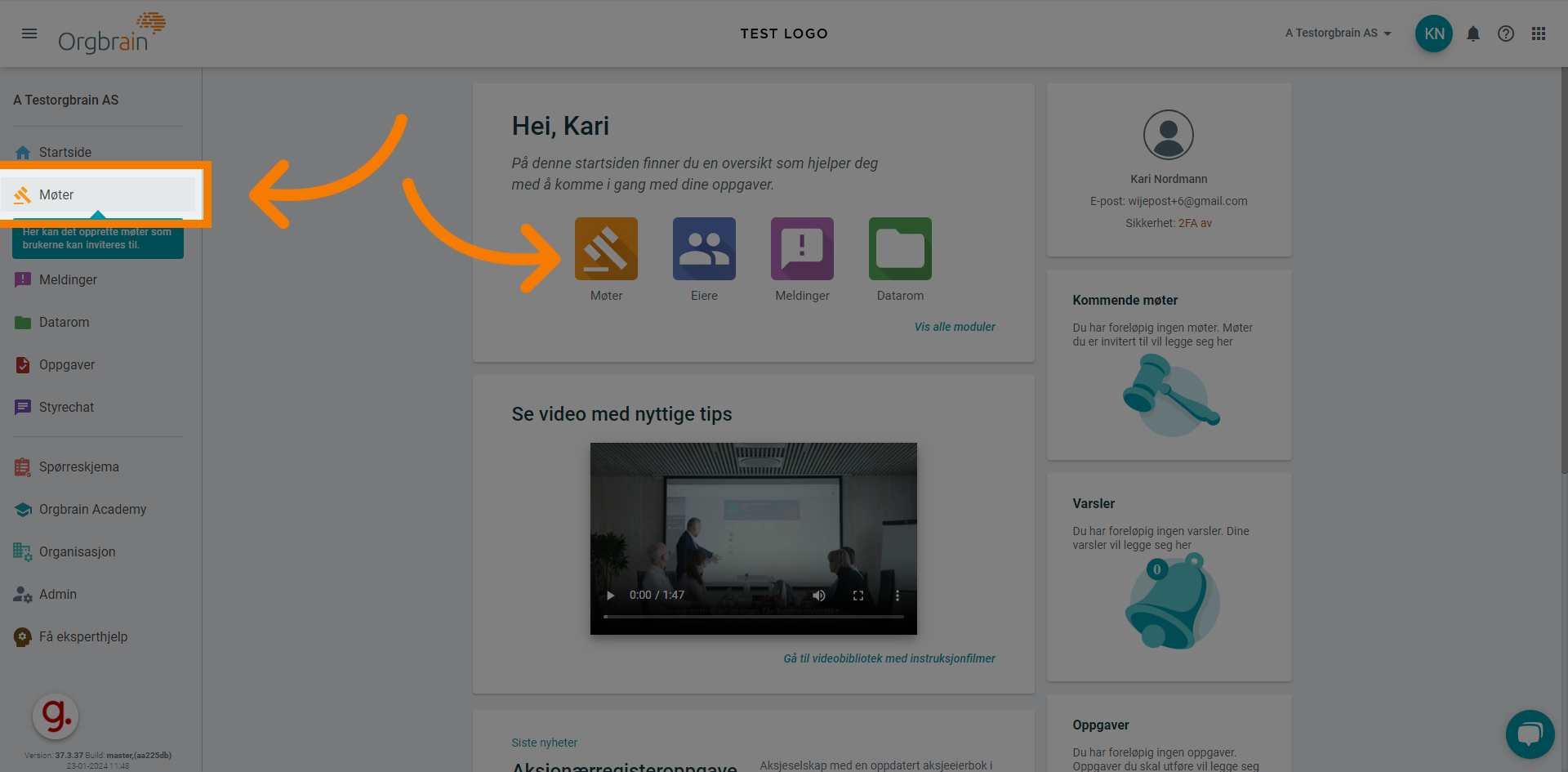The image size is (1568, 772).
Task: Click the Datarom sidebar folder icon
Action: (23, 323)
